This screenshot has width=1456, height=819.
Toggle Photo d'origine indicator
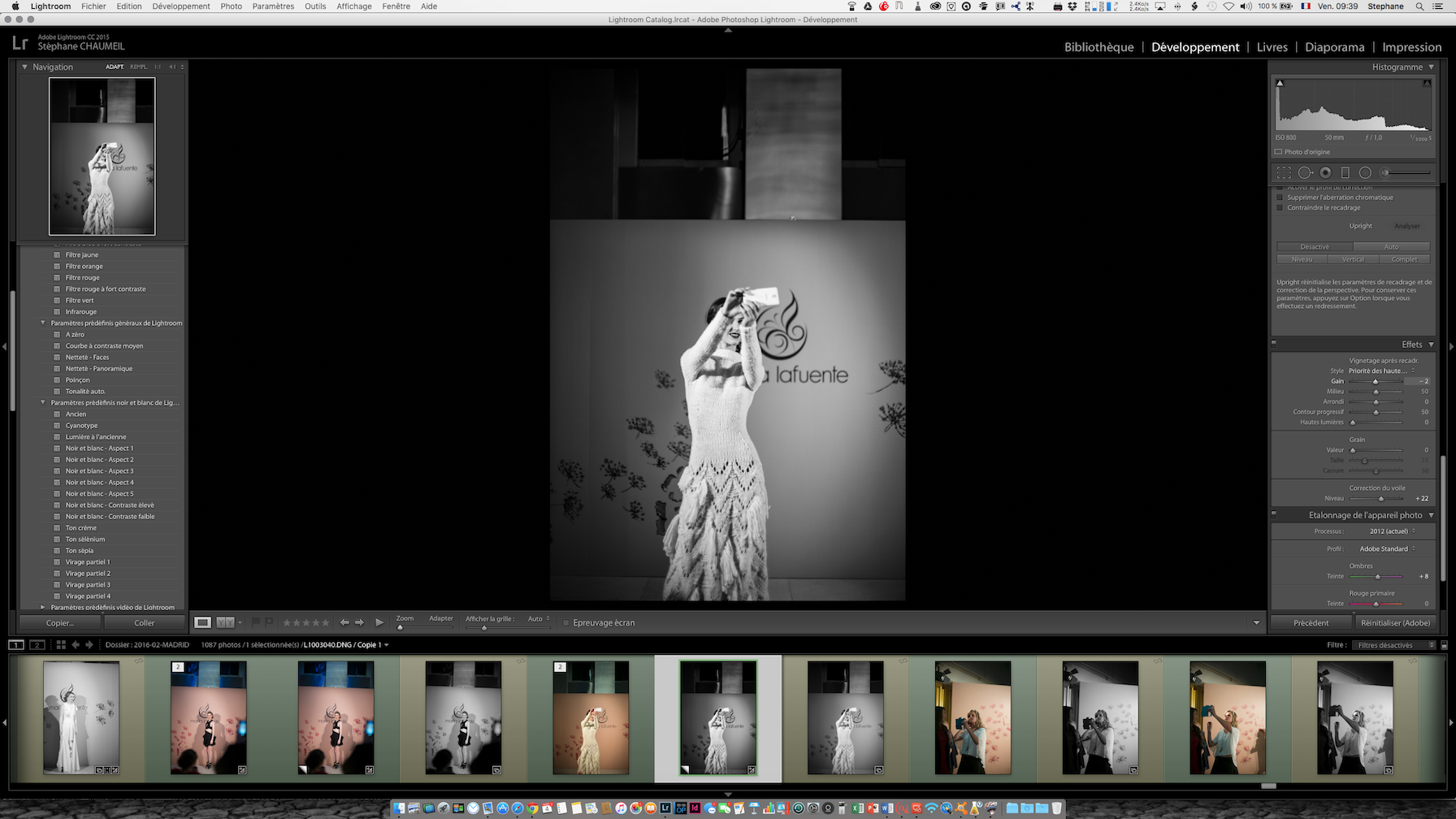[1278, 152]
